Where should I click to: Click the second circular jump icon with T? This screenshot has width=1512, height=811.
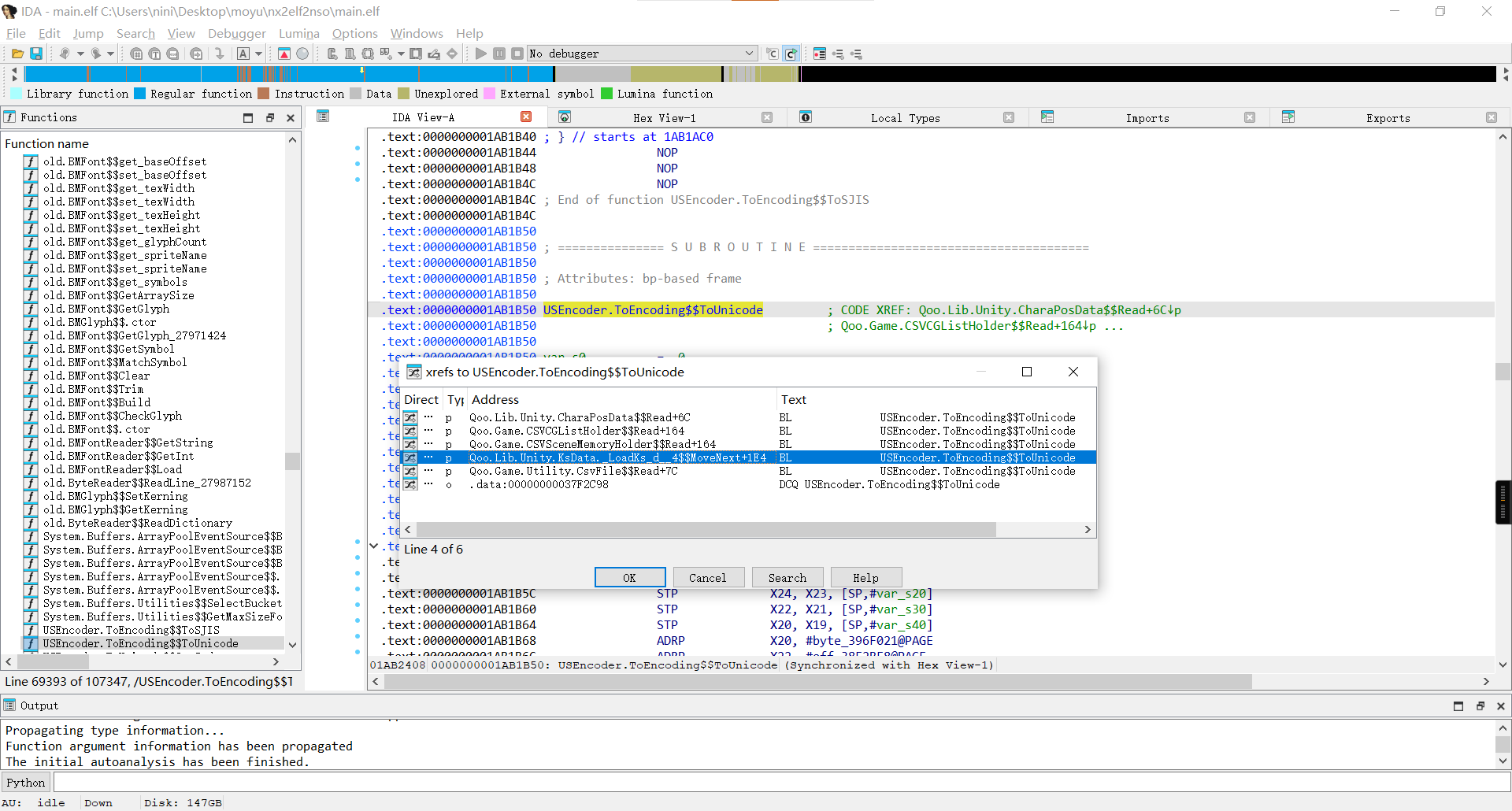154,54
